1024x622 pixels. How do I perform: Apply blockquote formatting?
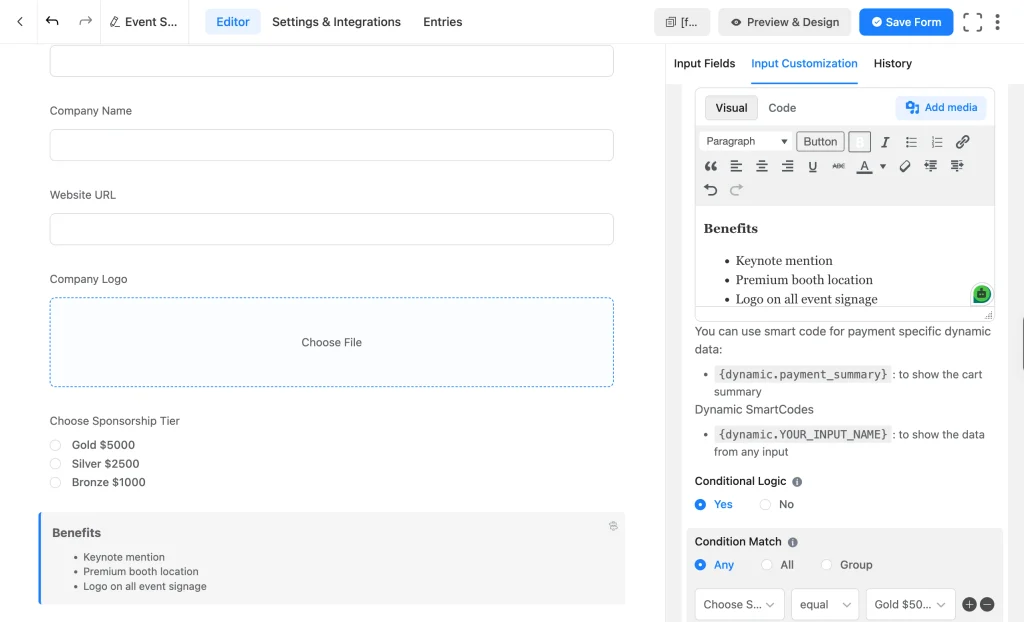(x=711, y=166)
